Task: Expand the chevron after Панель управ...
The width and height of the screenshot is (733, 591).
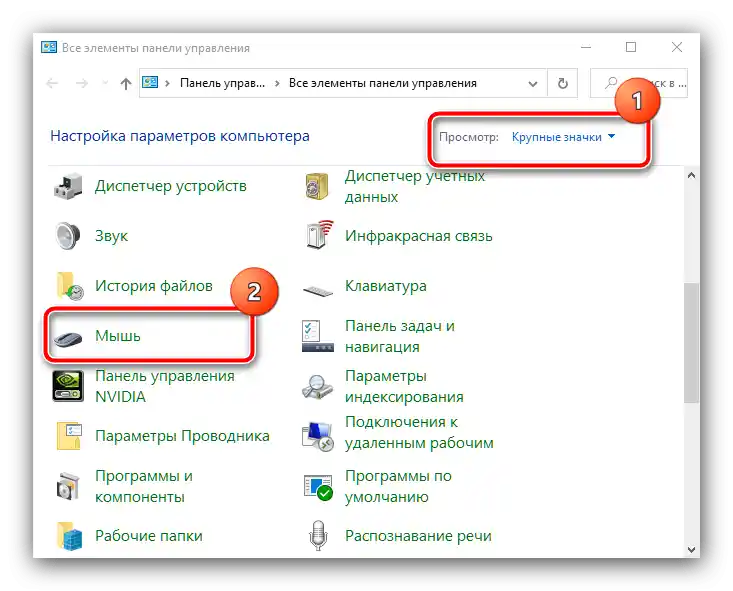Action: pyautogui.click(x=277, y=83)
